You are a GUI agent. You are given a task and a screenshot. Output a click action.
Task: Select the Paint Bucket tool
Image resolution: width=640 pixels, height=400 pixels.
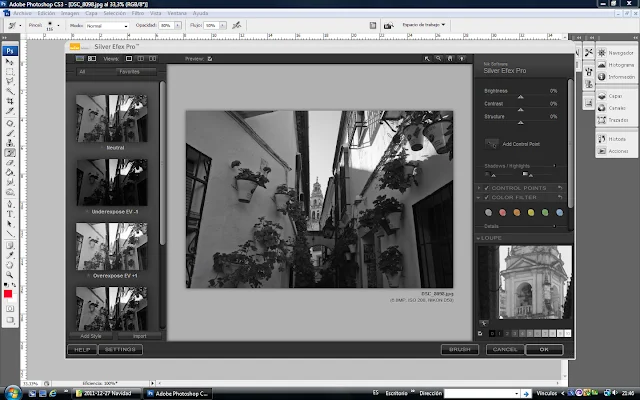coord(9,172)
